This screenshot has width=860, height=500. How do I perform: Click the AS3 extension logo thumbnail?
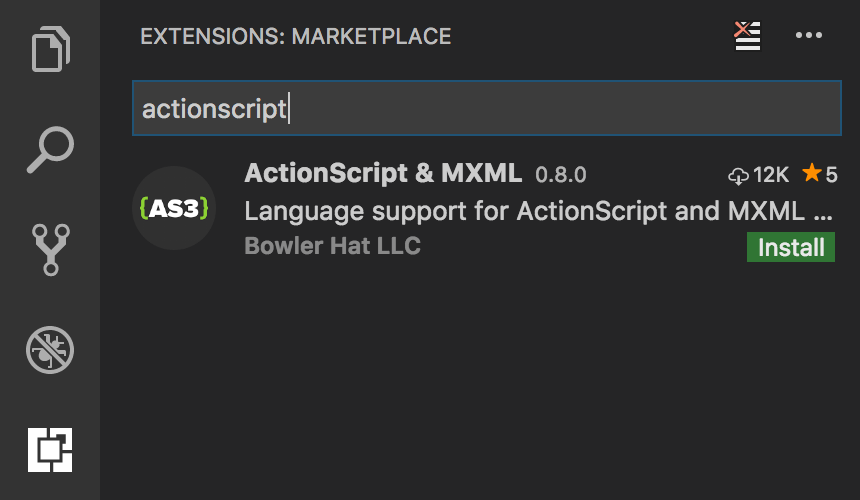pyautogui.click(x=174, y=208)
